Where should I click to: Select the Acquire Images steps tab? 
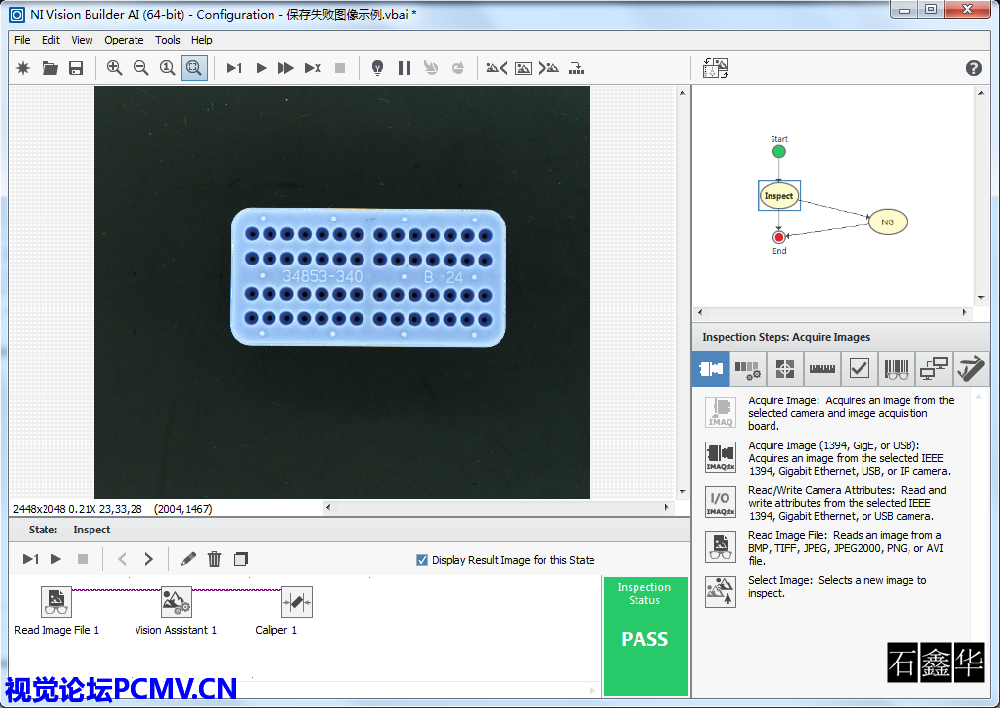[x=710, y=369]
